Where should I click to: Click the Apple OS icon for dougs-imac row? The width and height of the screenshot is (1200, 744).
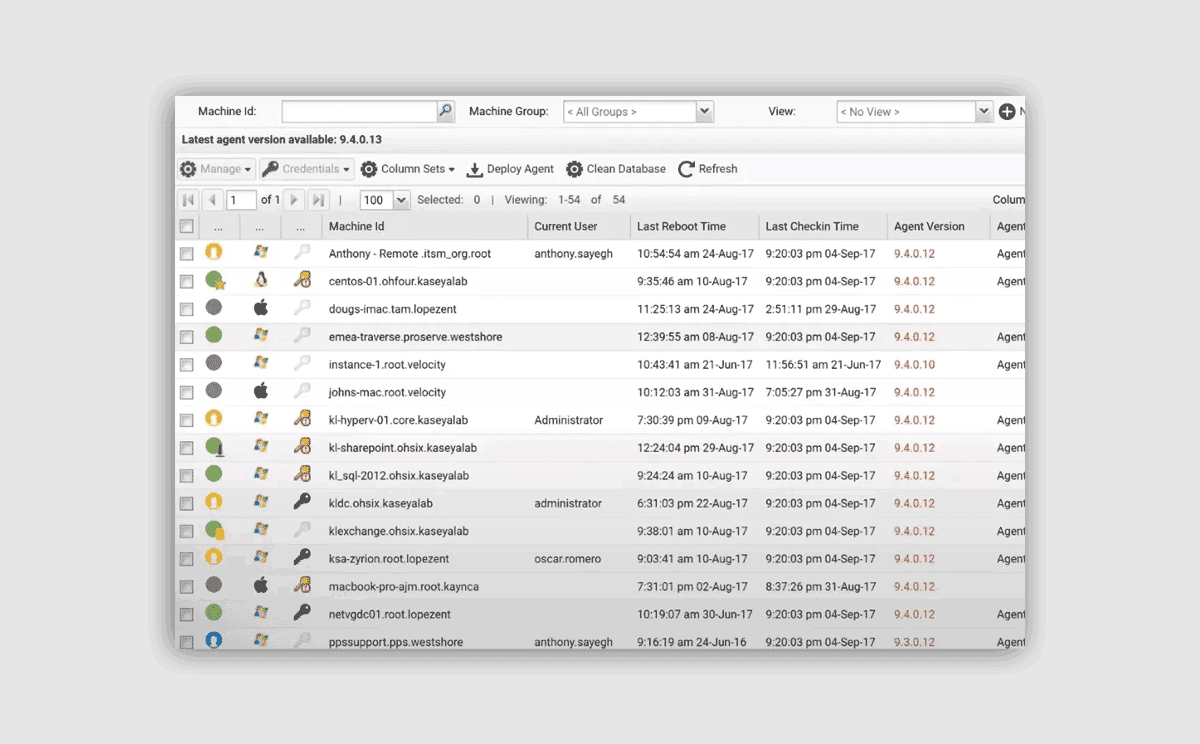[x=261, y=308]
